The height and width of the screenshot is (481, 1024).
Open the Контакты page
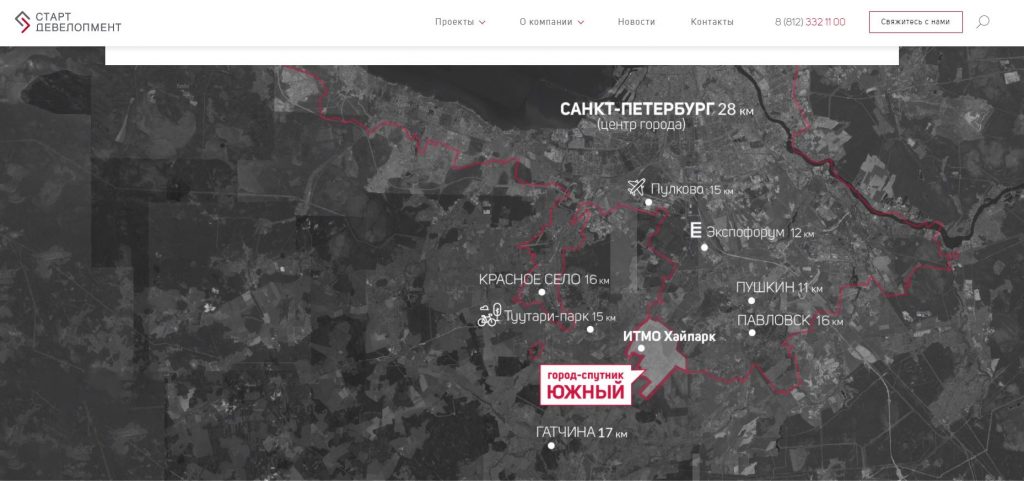click(x=712, y=22)
